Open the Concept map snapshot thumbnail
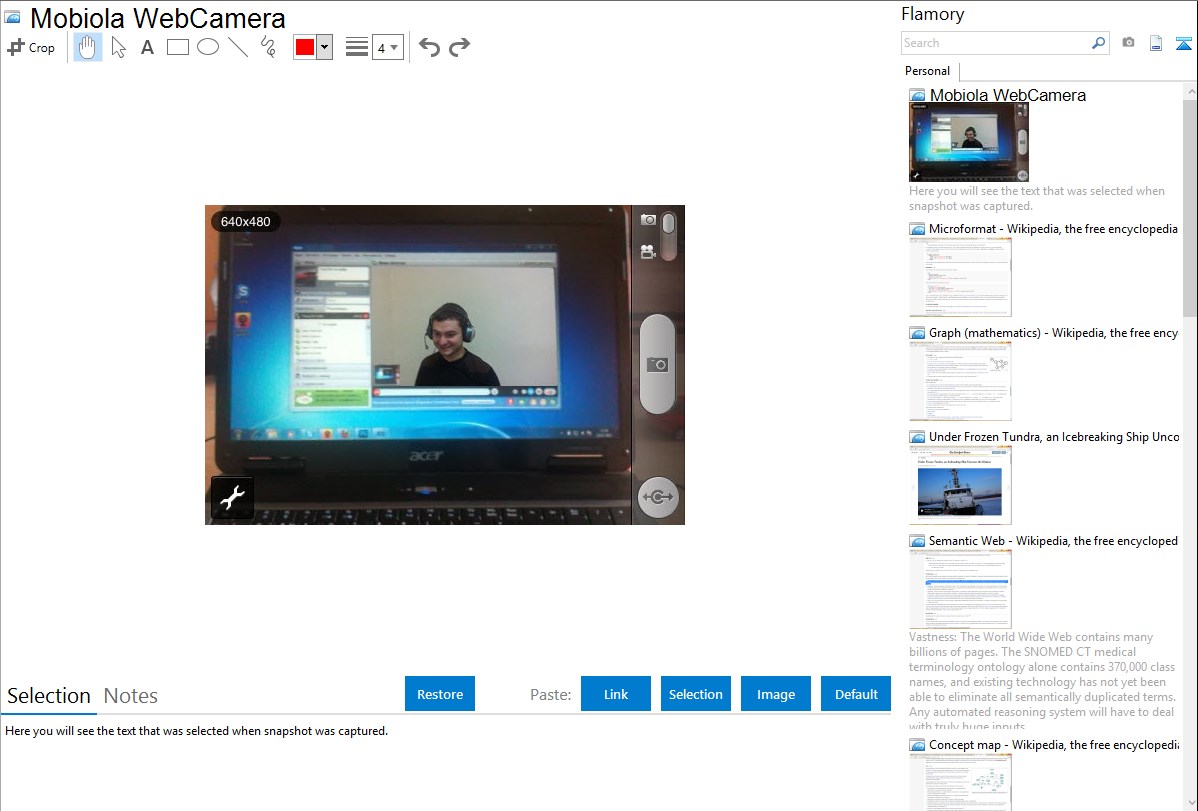Screen dimensions: 1198x811 (x=960, y=782)
